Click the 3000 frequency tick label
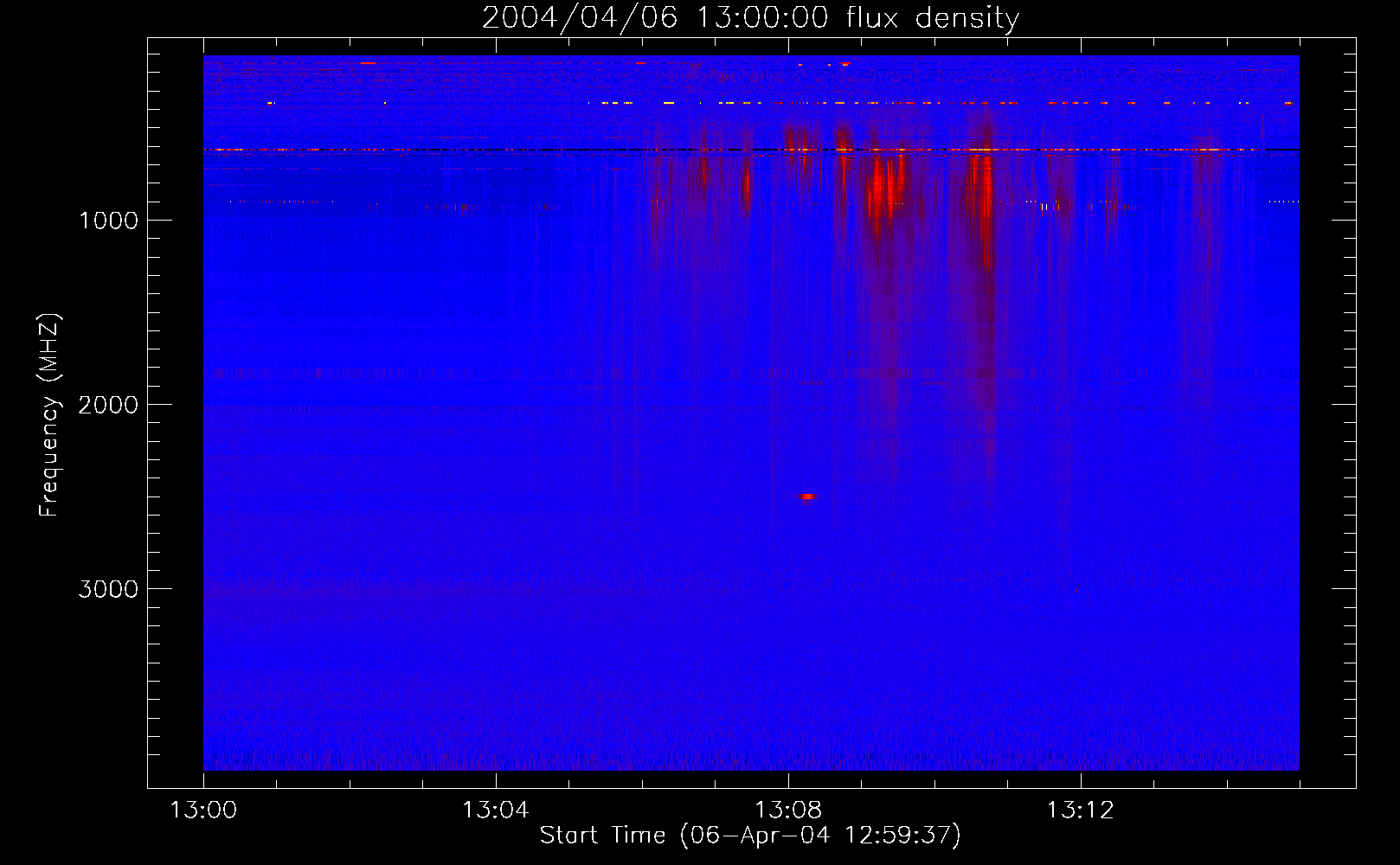Image resolution: width=1400 pixels, height=865 pixels. click(108, 589)
